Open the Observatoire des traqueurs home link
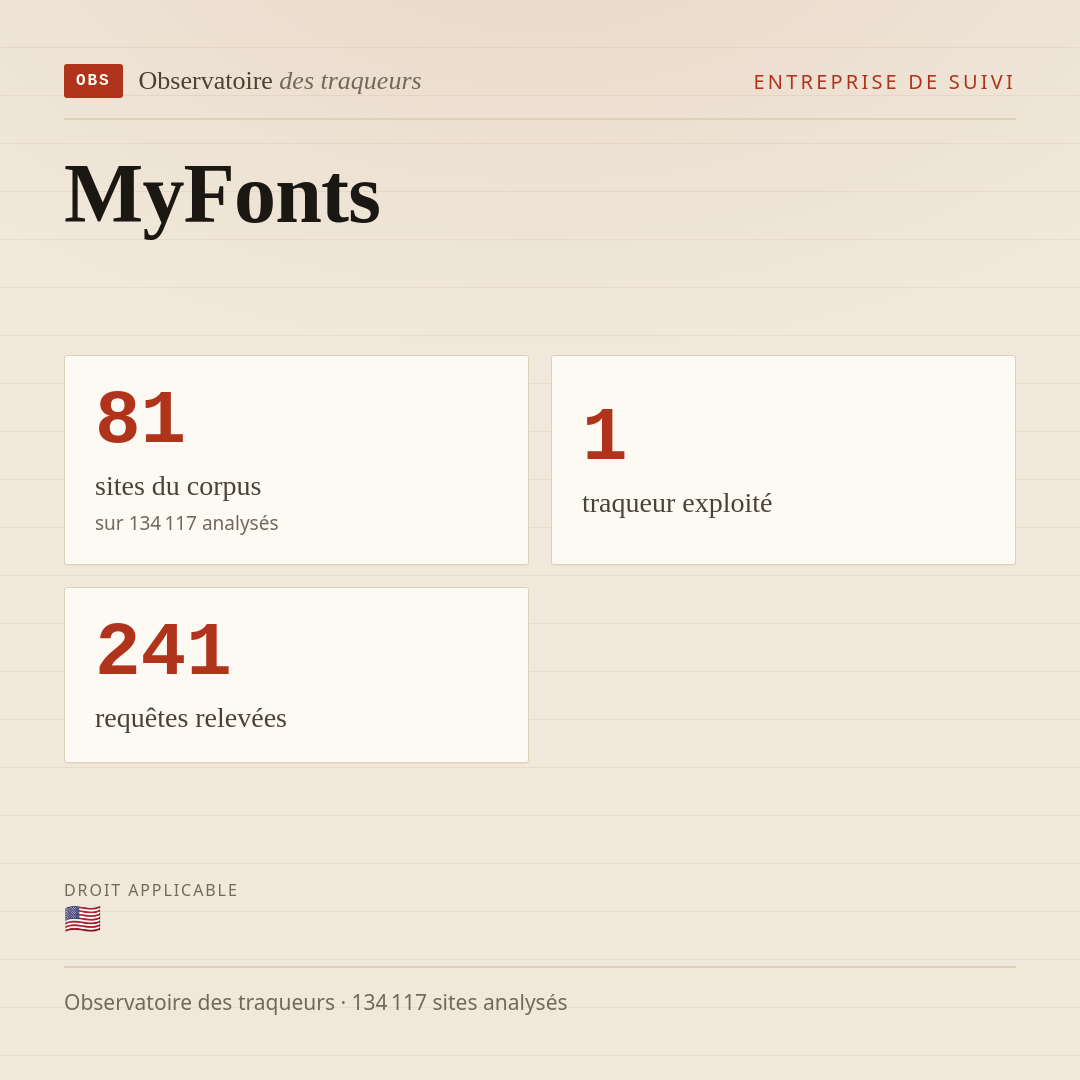 coord(280,81)
